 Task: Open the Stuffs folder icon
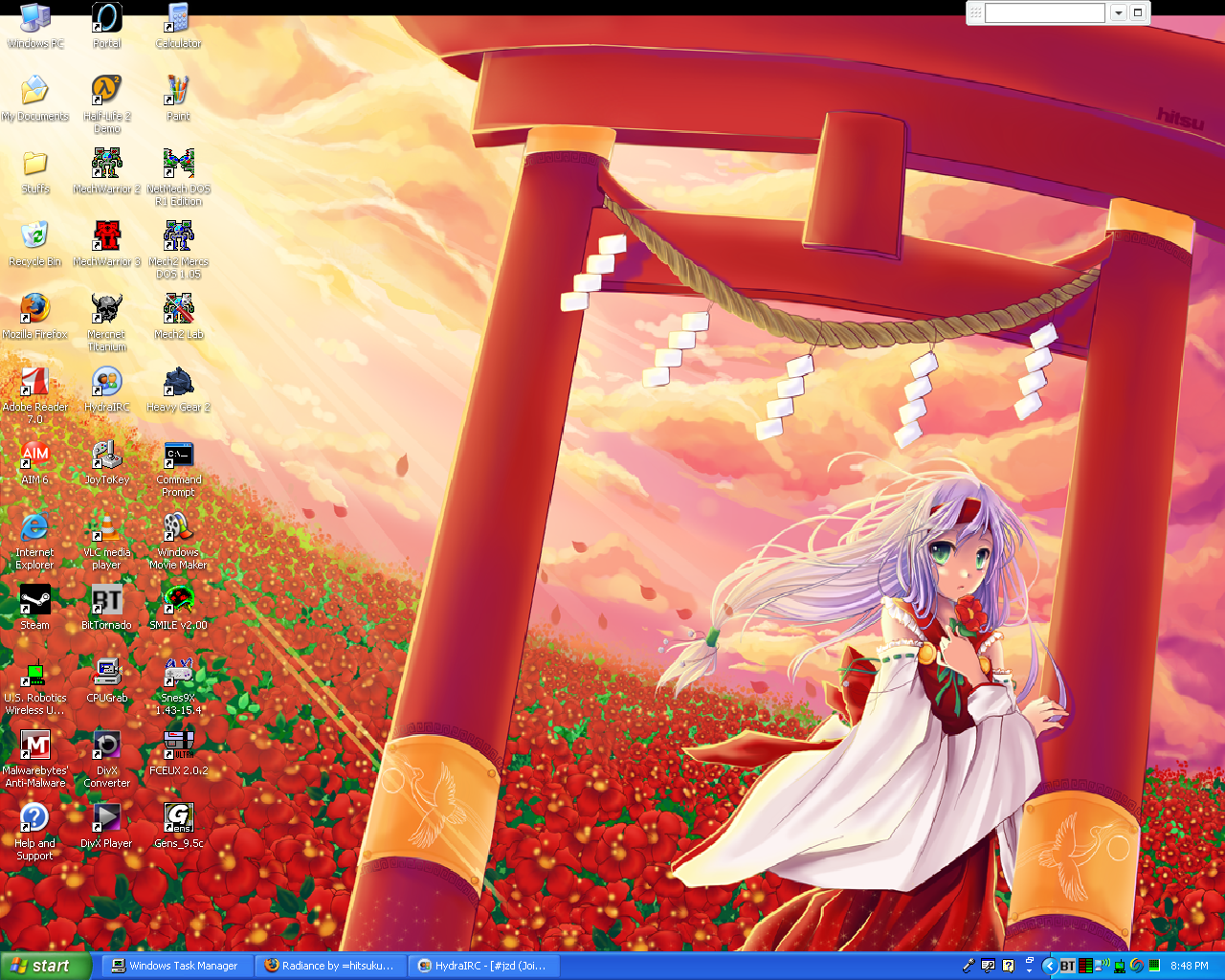[35, 171]
